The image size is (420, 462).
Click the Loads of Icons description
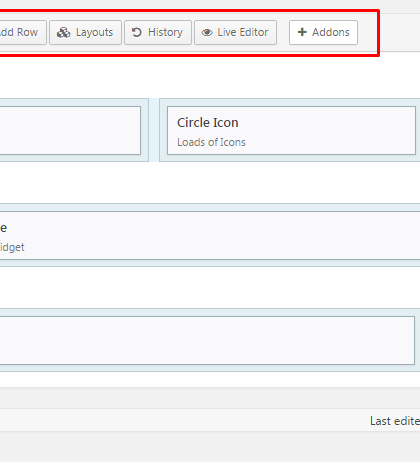(x=211, y=142)
